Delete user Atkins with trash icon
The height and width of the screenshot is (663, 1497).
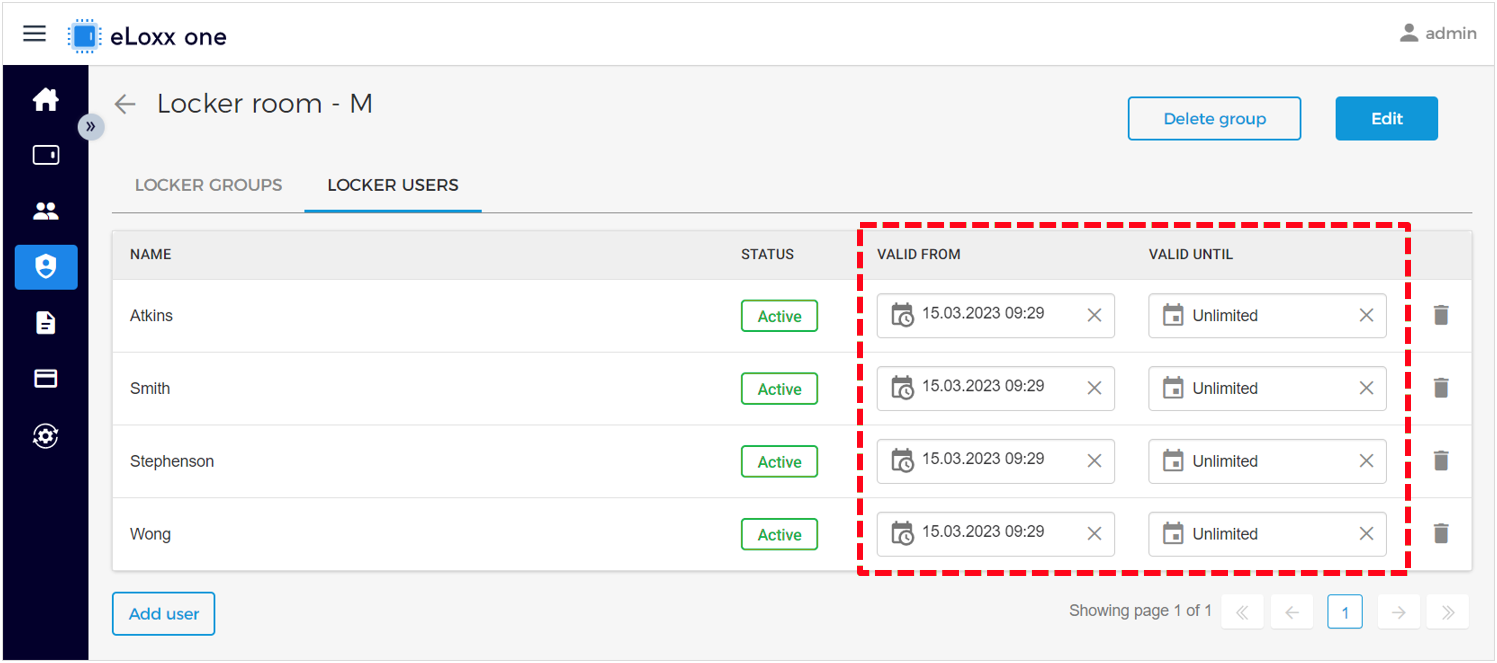point(1441,315)
